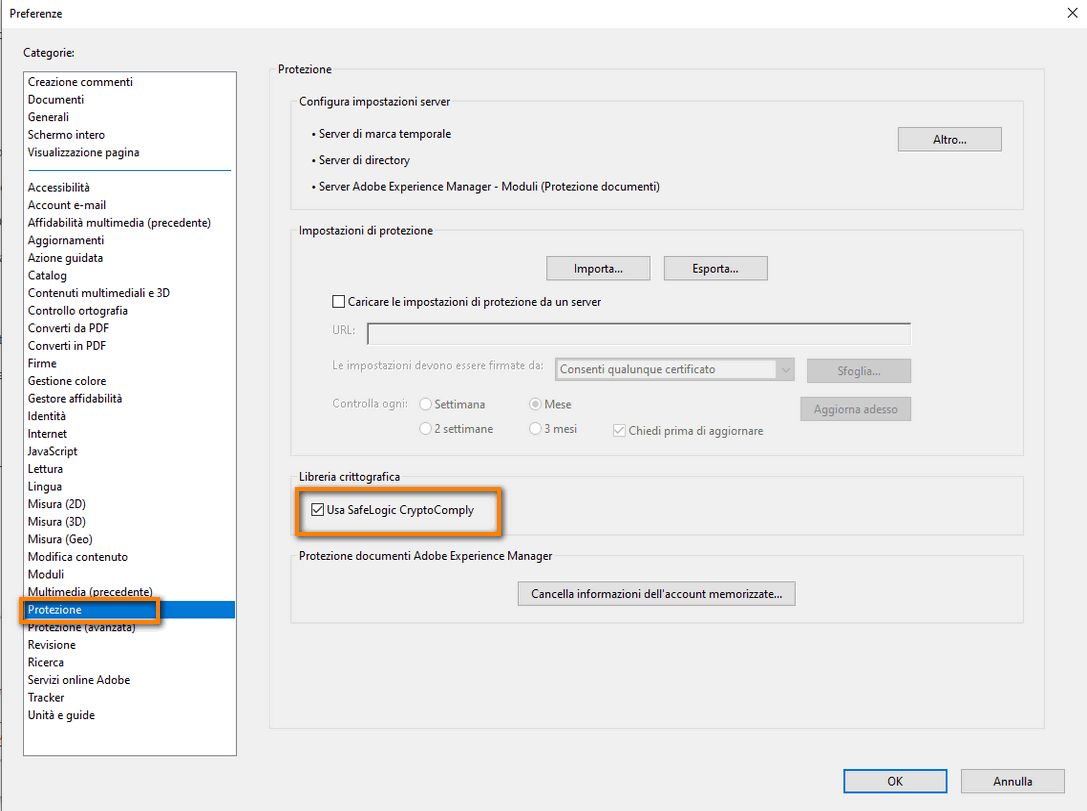Click Server di directory text
The width and height of the screenshot is (1087, 811).
364,160
